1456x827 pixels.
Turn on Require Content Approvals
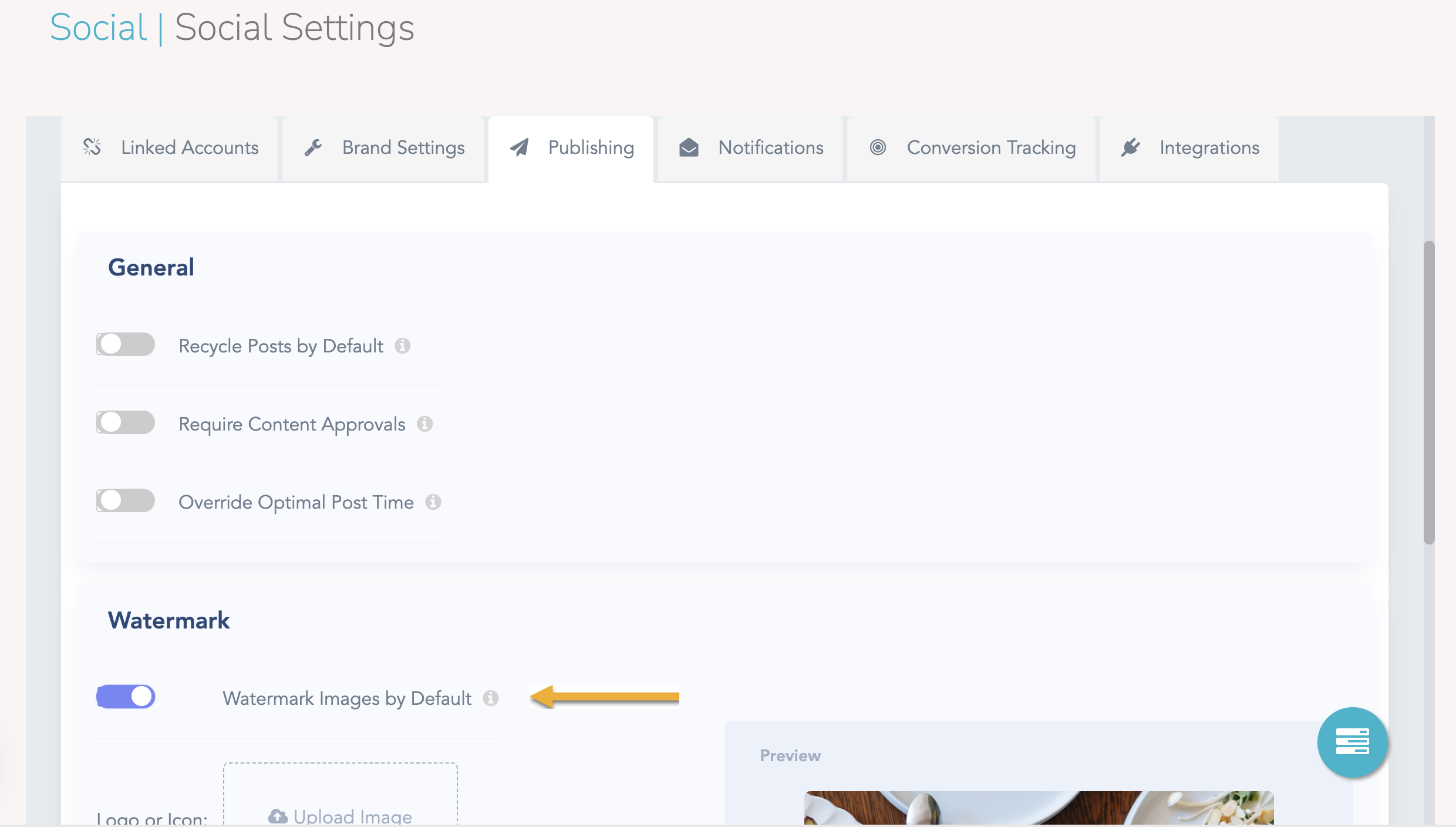click(125, 422)
